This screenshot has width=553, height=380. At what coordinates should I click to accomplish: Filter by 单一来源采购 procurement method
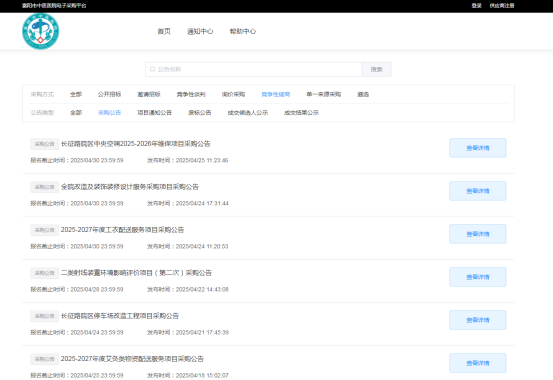[x=323, y=94]
